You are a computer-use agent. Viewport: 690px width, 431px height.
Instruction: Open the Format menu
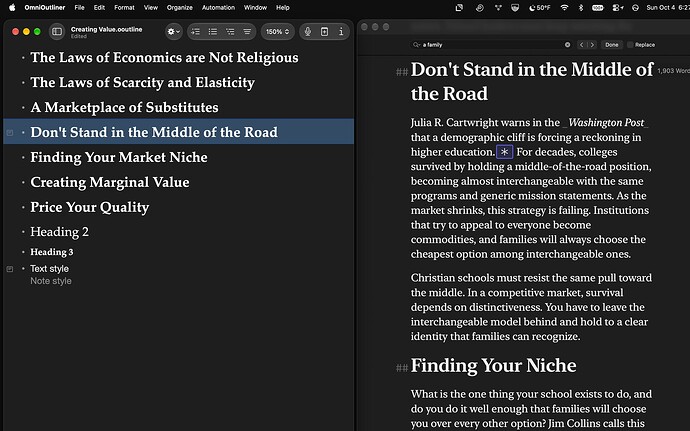click(124, 7)
